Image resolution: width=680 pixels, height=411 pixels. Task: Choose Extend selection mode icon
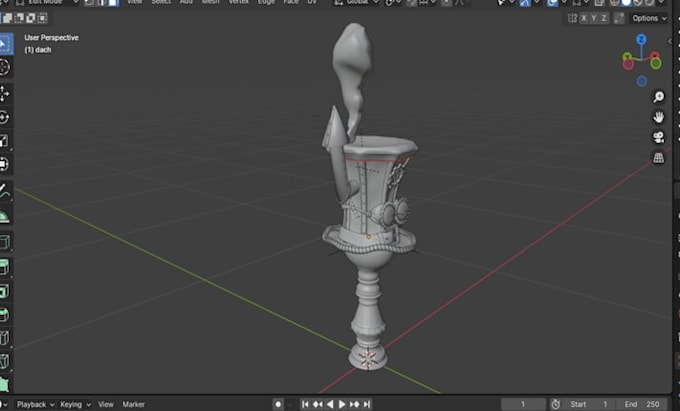[x=8, y=18]
